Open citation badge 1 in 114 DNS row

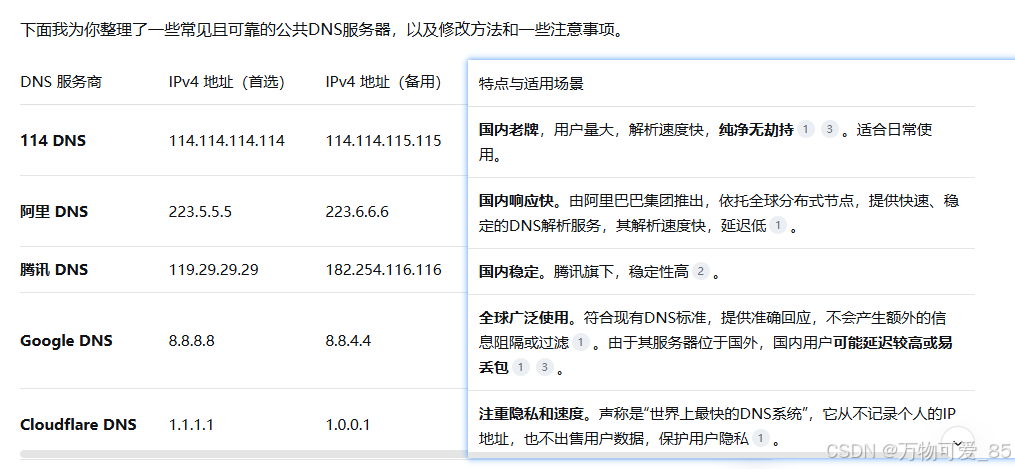(805, 129)
